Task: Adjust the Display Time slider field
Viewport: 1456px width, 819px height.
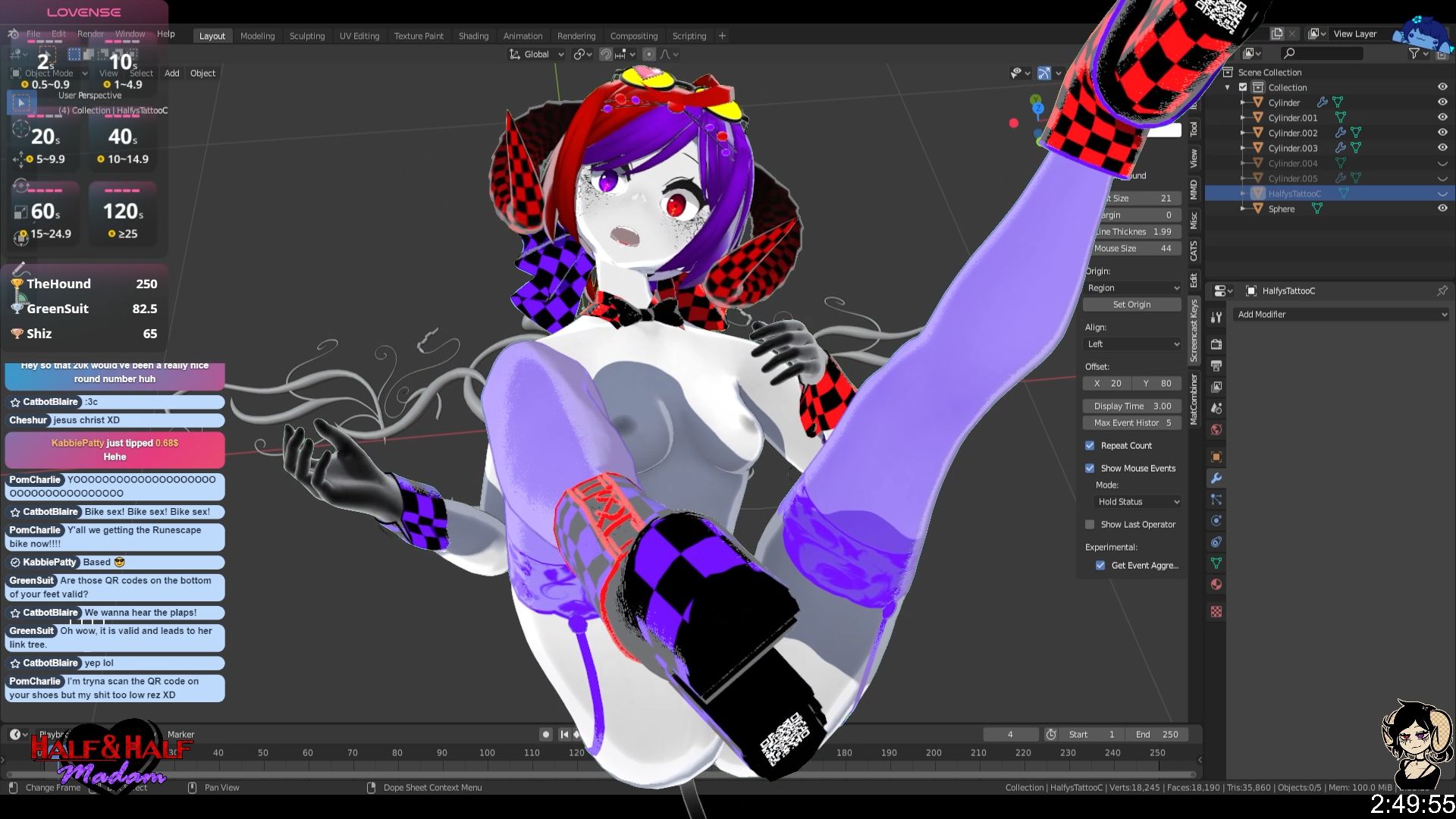Action: pos(1132,406)
